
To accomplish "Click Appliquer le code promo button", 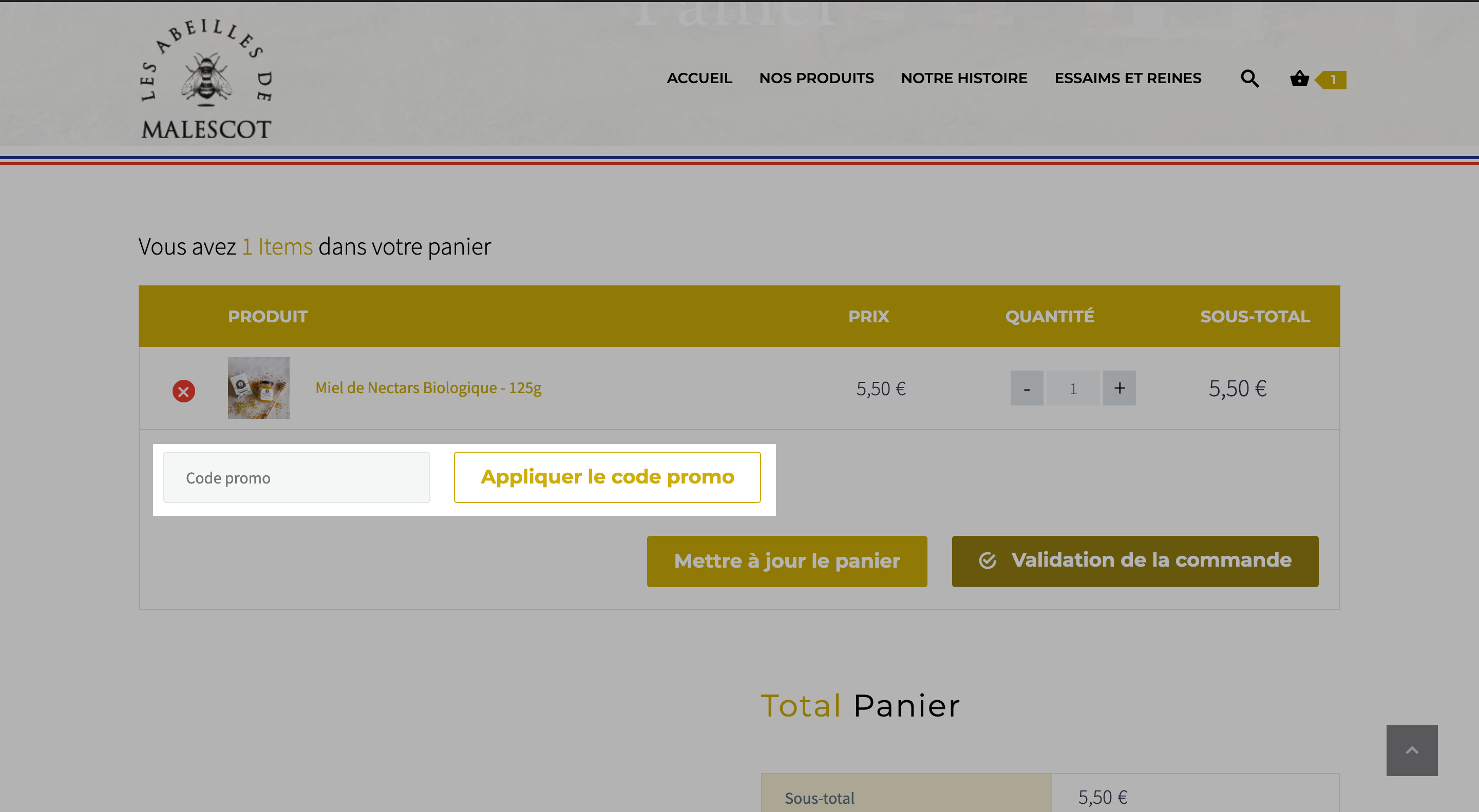I will pyautogui.click(x=608, y=477).
